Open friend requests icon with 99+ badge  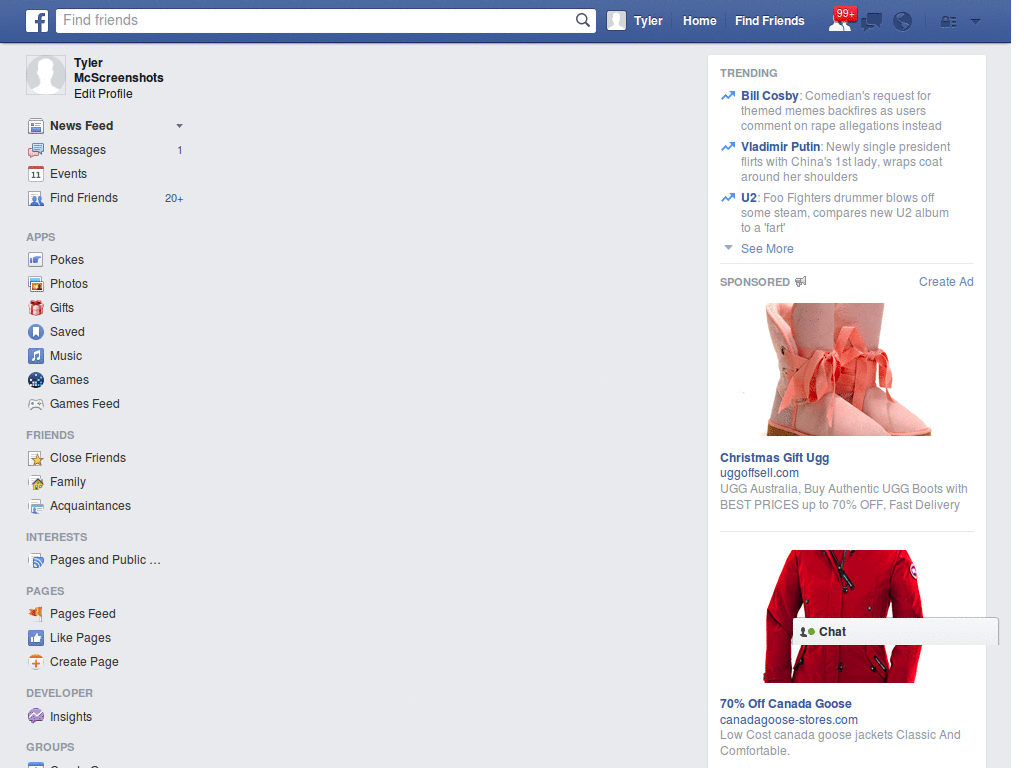(x=840, y=21)
